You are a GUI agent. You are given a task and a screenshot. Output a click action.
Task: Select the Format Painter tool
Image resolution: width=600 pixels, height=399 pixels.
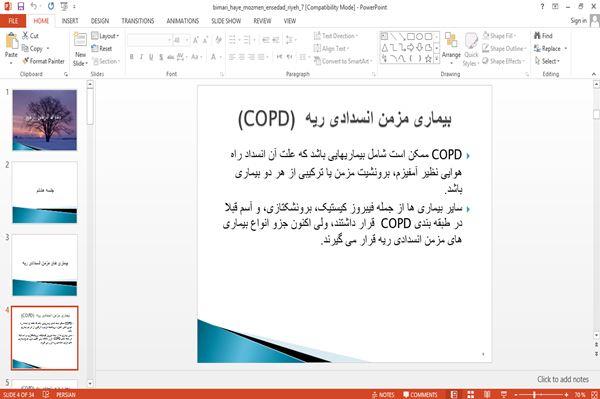point(43,61)
